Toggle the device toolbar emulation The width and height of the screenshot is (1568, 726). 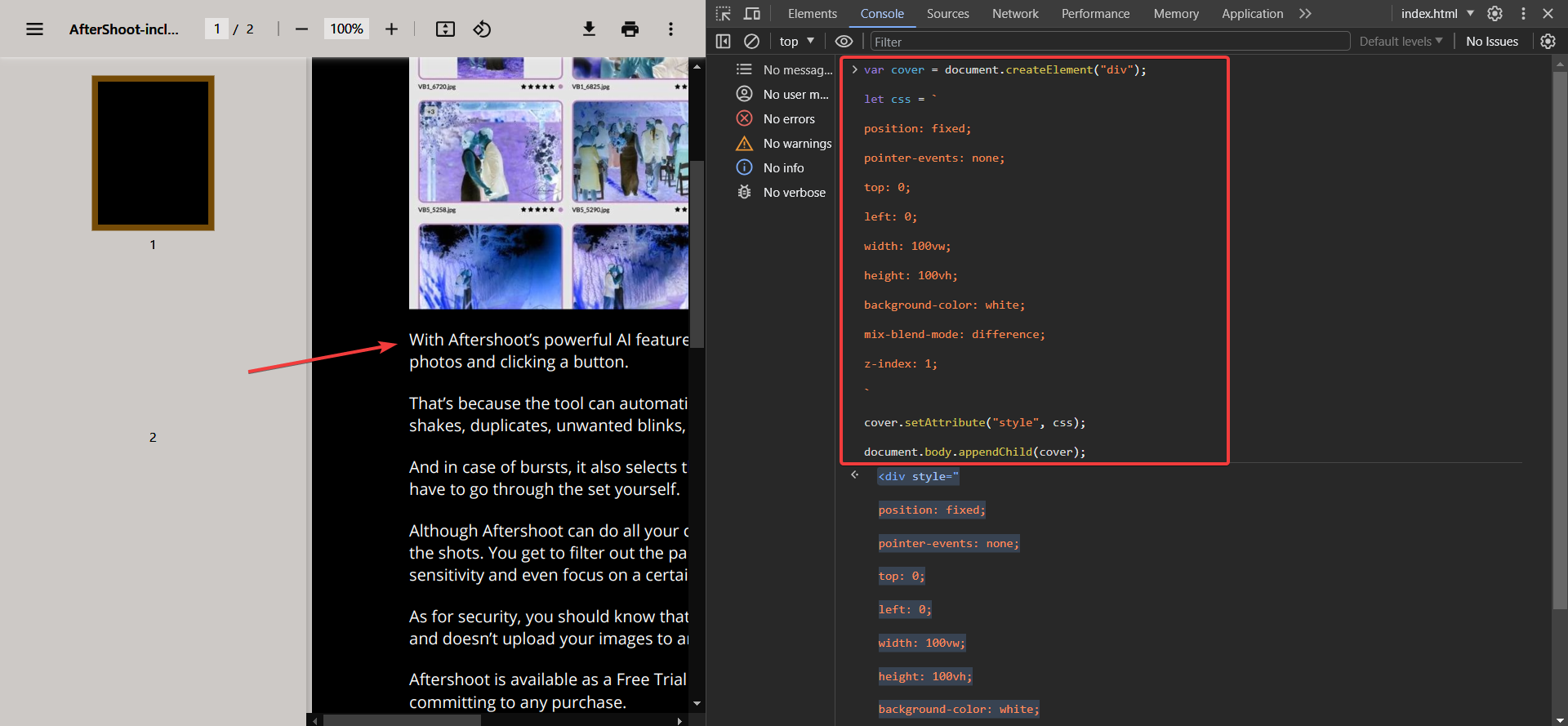tap(752, 14)
